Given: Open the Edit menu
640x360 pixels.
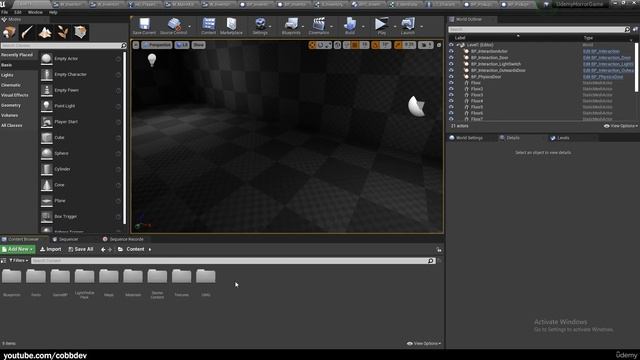Looking at the screenshot, I should (18, 12).
